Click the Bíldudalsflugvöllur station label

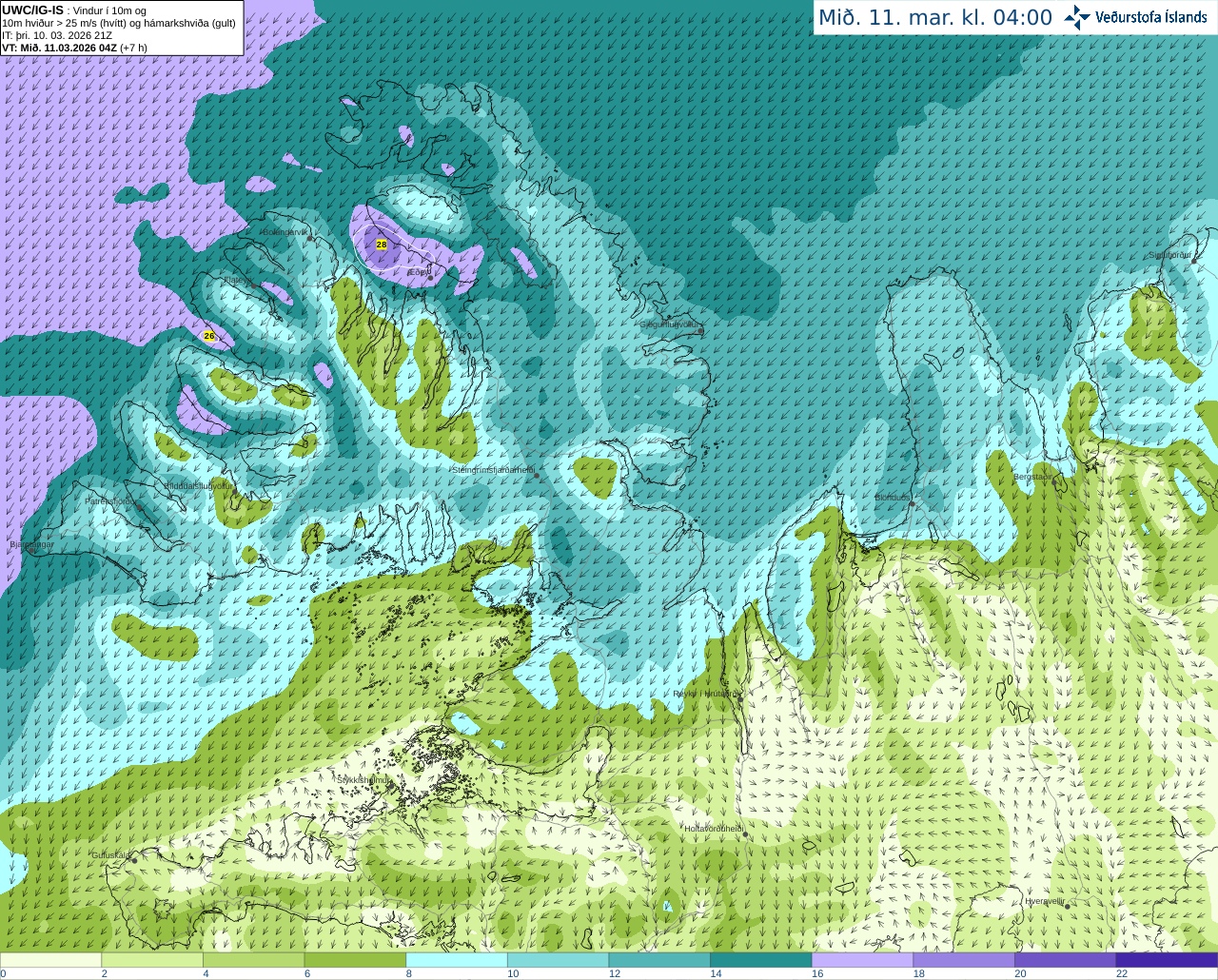click(x=197, y=485)
